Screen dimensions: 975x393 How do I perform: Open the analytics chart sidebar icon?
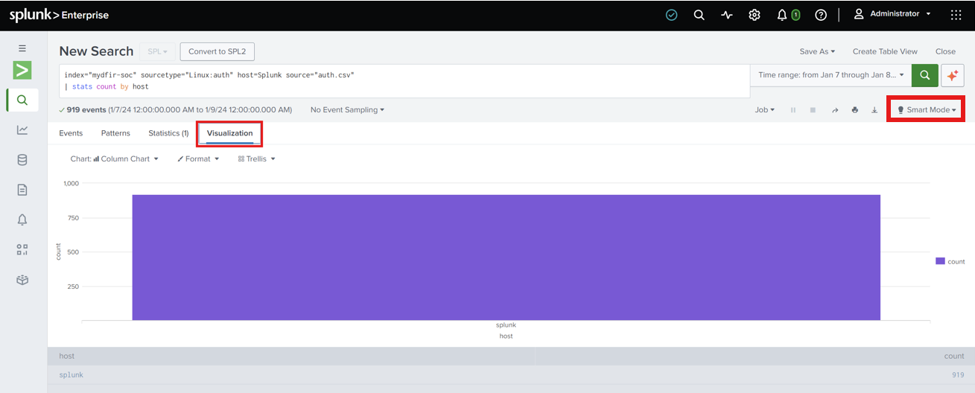click(22, 130)
